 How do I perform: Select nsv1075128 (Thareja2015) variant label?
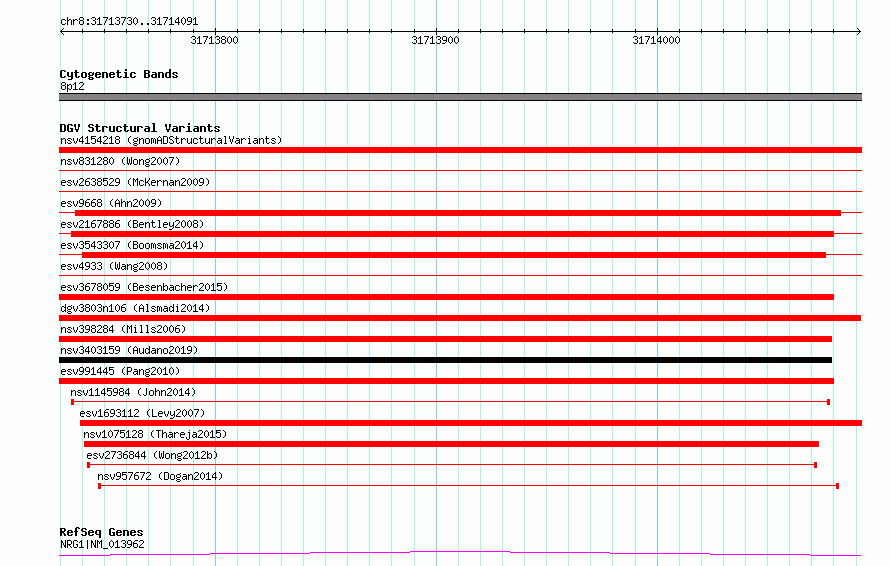tap(155, 434)
